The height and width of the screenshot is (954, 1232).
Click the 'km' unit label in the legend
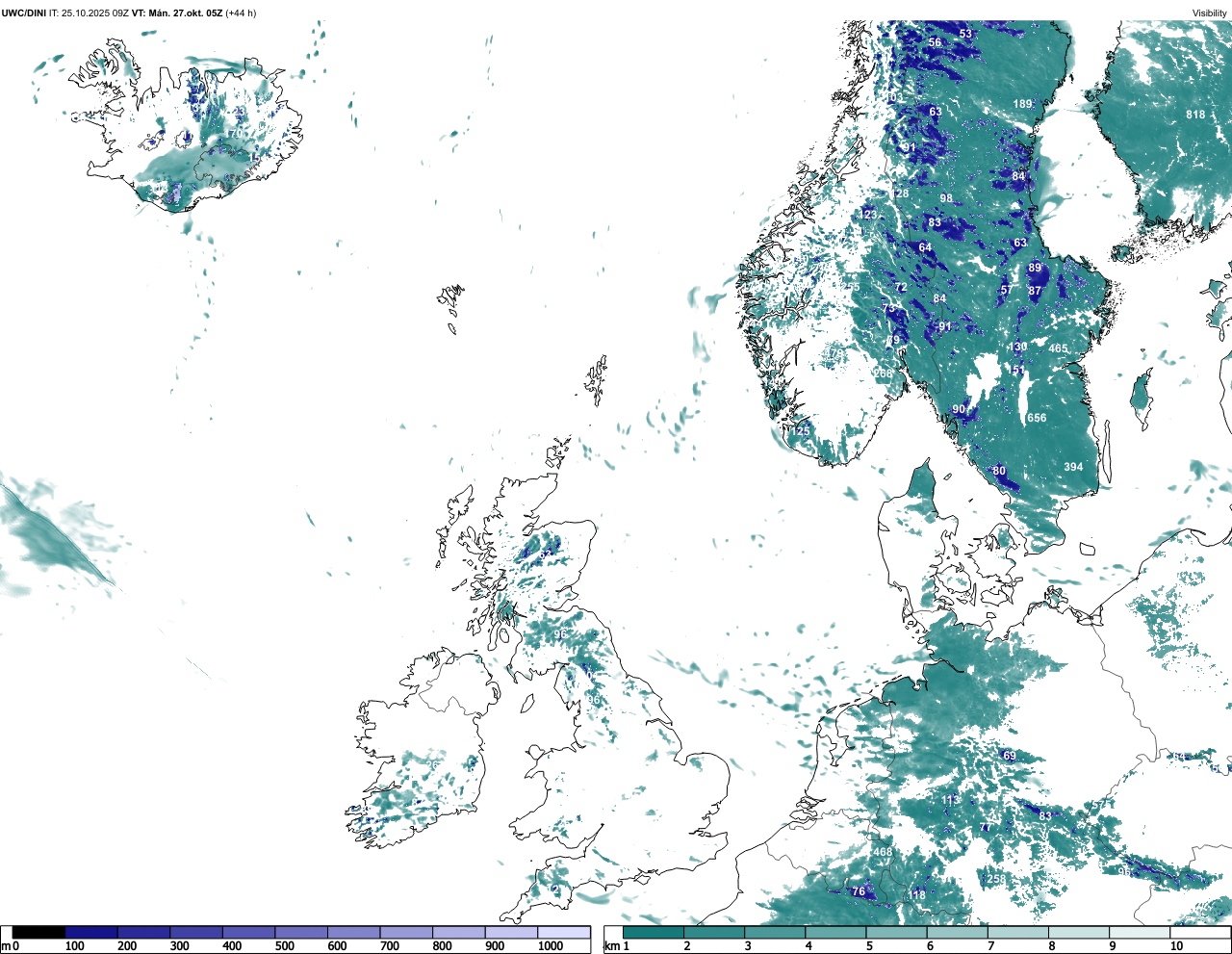tap(611, 946)
